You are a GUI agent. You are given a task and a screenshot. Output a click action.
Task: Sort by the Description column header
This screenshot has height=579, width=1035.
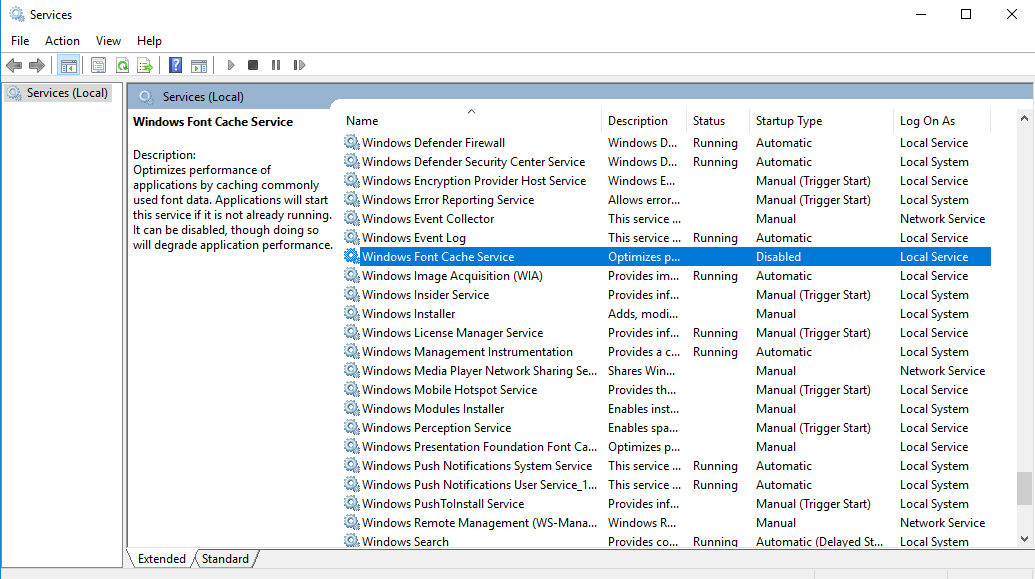point(644,121)
